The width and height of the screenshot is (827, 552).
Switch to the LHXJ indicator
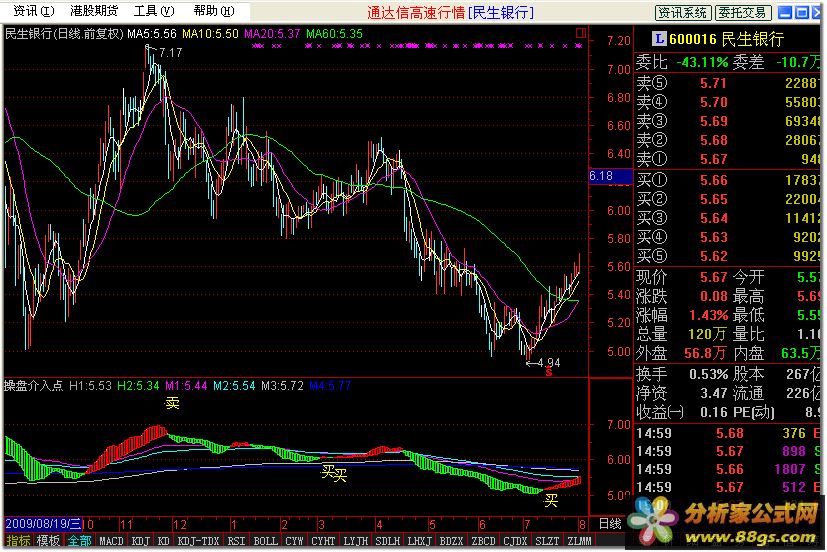[x=420, y=540]
